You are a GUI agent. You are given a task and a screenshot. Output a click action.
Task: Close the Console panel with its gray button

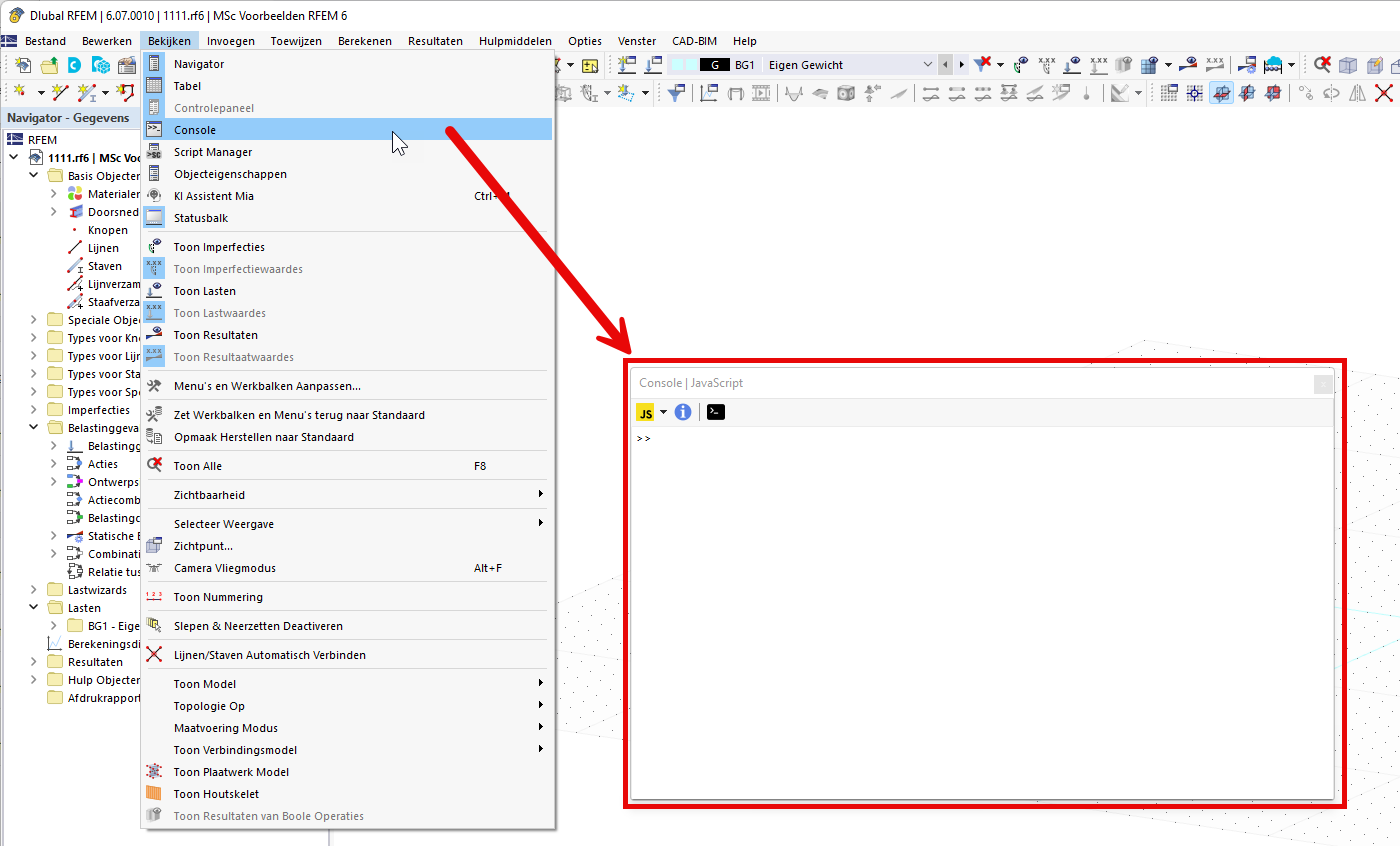pos(1322,383)
